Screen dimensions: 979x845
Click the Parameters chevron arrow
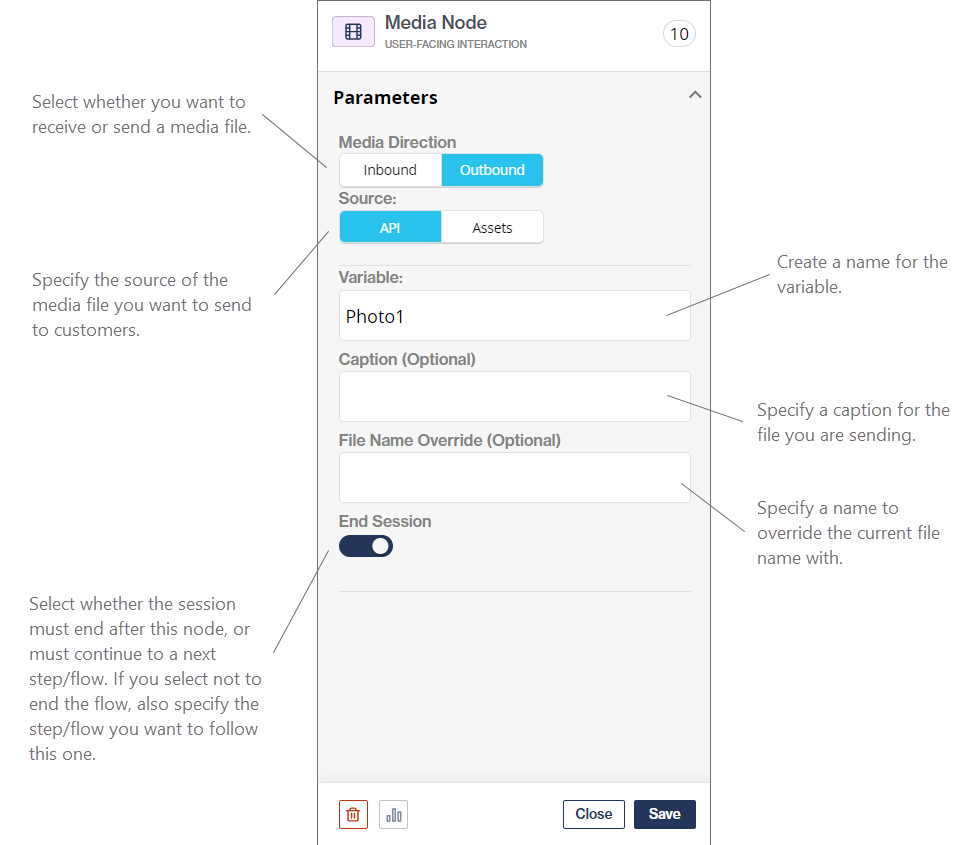[x=696, y=93]
